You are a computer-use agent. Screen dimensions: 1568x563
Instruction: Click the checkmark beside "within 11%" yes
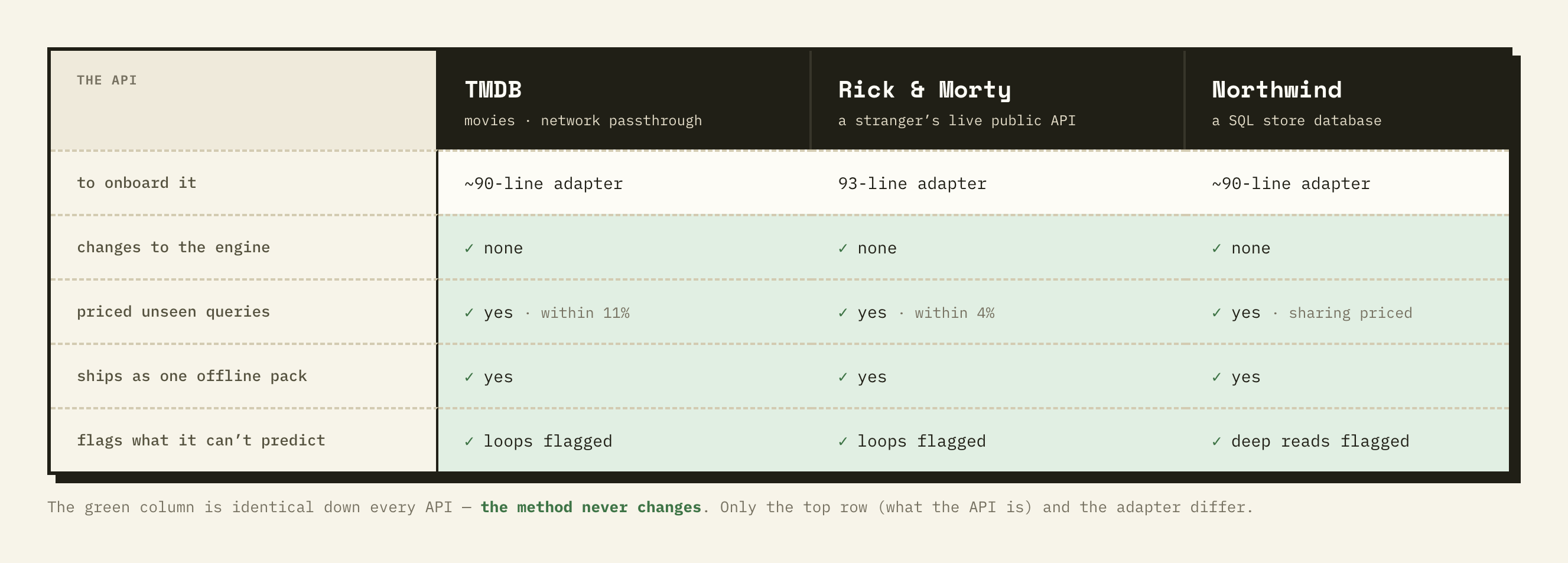click(469, 313)
